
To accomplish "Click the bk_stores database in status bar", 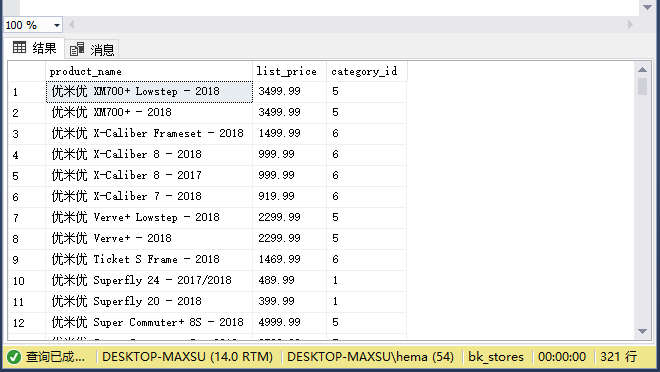I will (x=496, y=357).
